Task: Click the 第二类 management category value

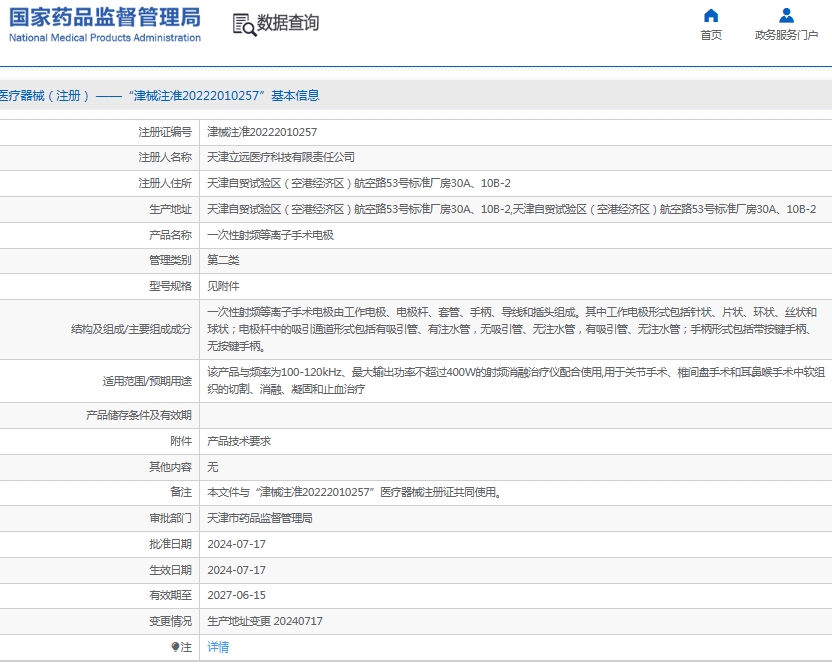Action: coord(223,260)
